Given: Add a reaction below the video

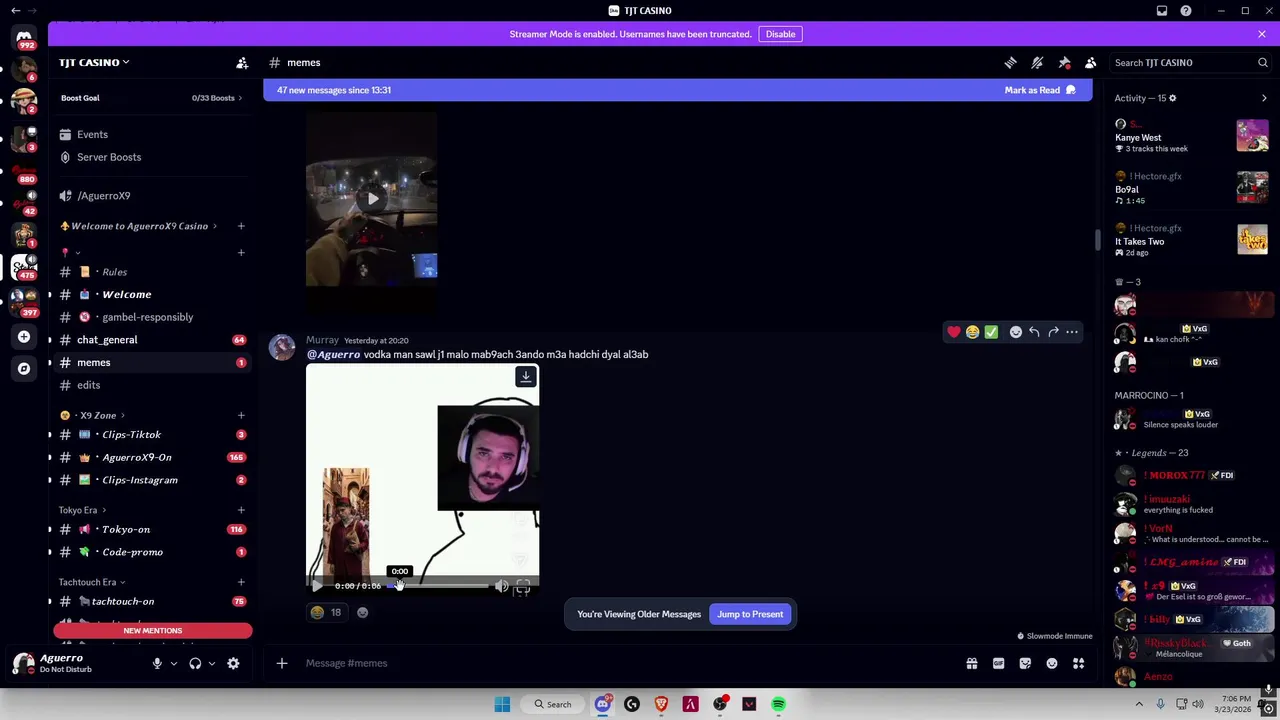Looking at the screenshot, I should point(362,613).
